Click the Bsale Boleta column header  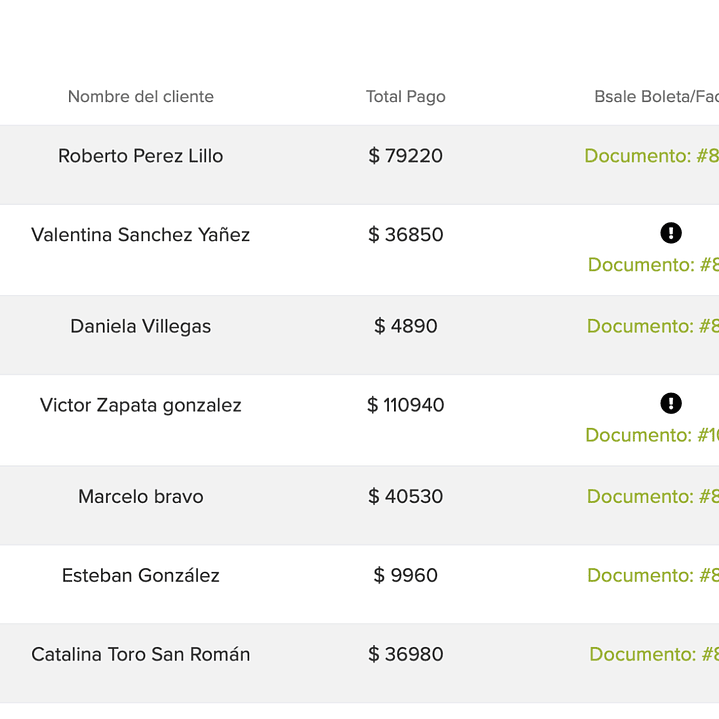coord(656,97)
